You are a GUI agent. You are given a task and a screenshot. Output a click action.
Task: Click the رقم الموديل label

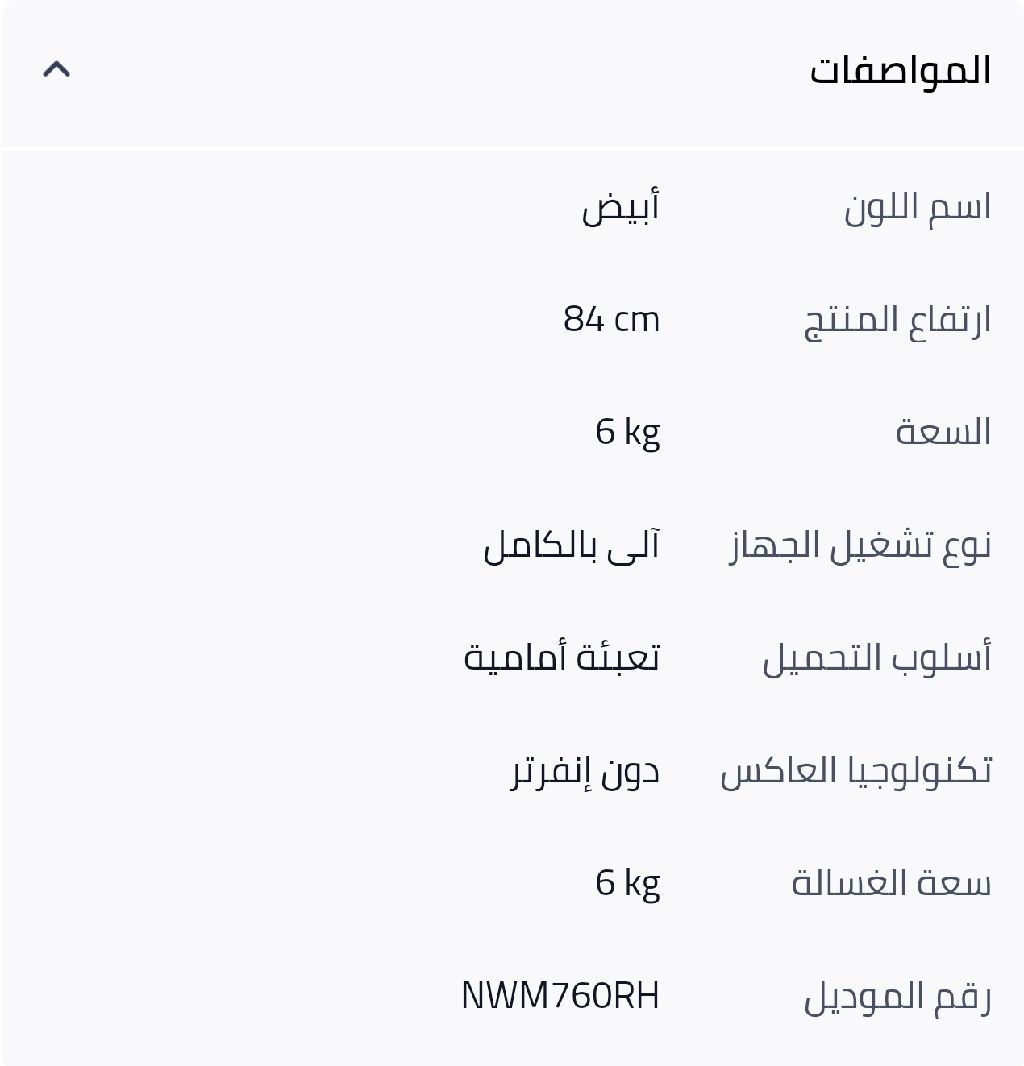pos(897,997)
